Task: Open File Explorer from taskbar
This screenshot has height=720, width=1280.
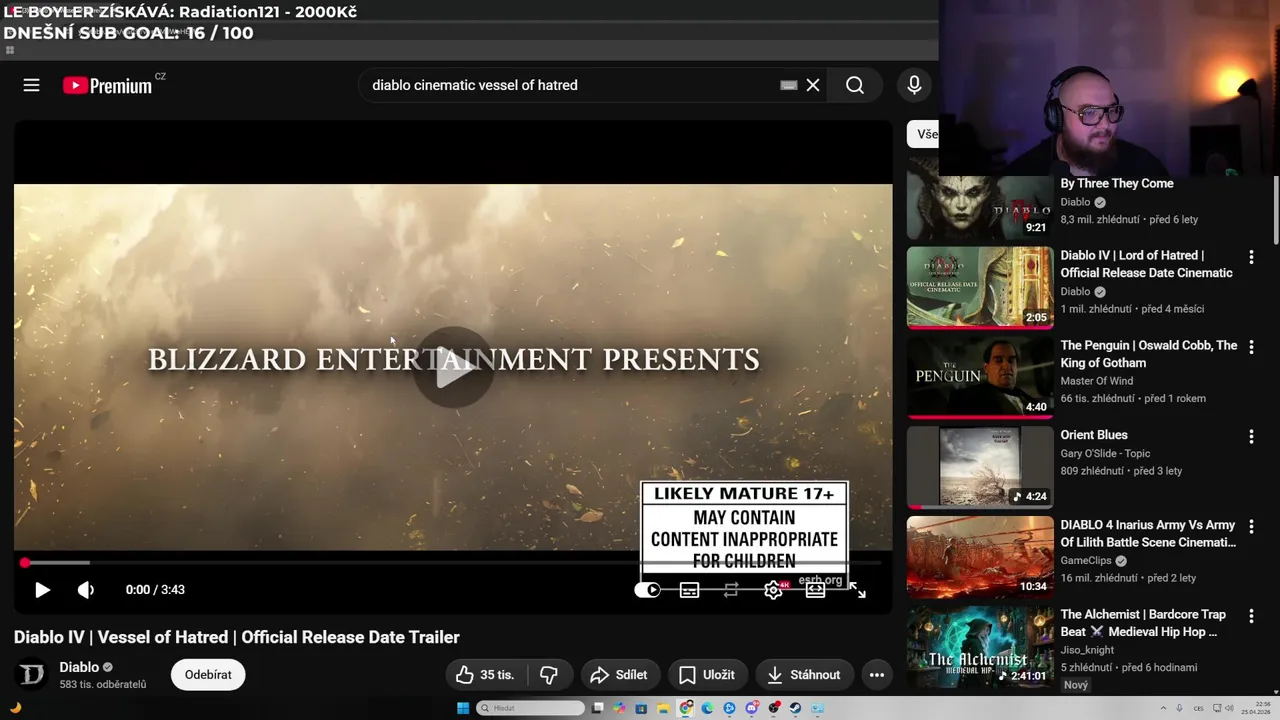Action: coord(663,708)
